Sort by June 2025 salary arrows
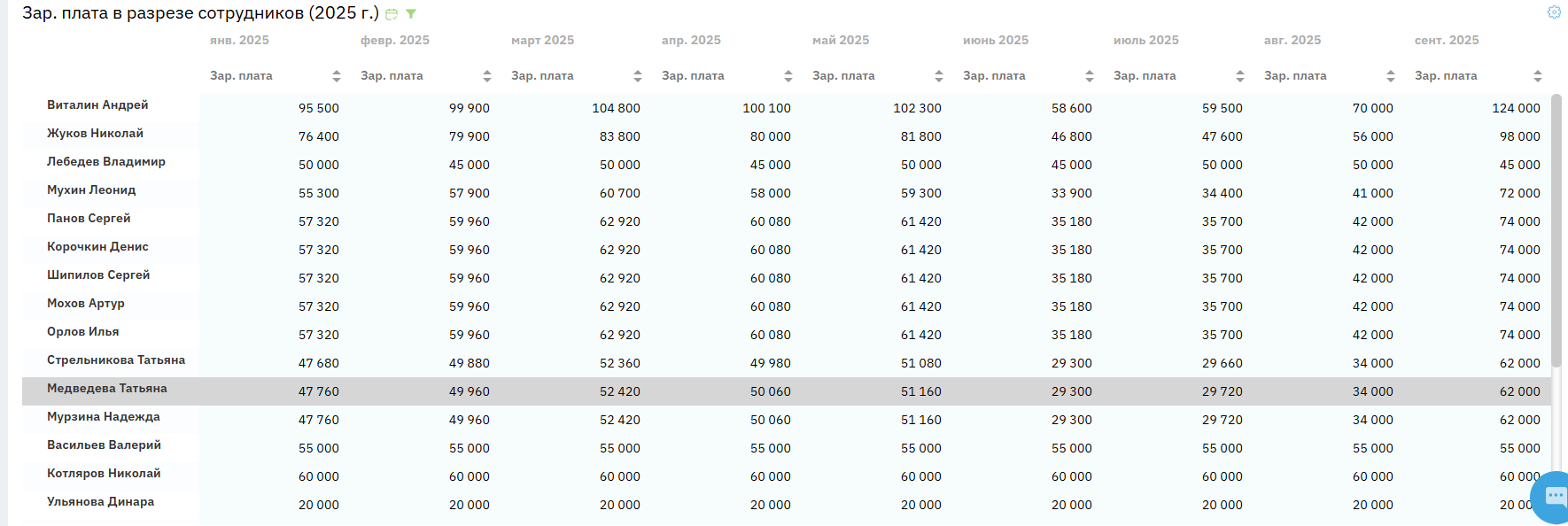Image resolution: width=1568 pixels, height=526 pixels. pyautogui.click(x=1090, y=76)
